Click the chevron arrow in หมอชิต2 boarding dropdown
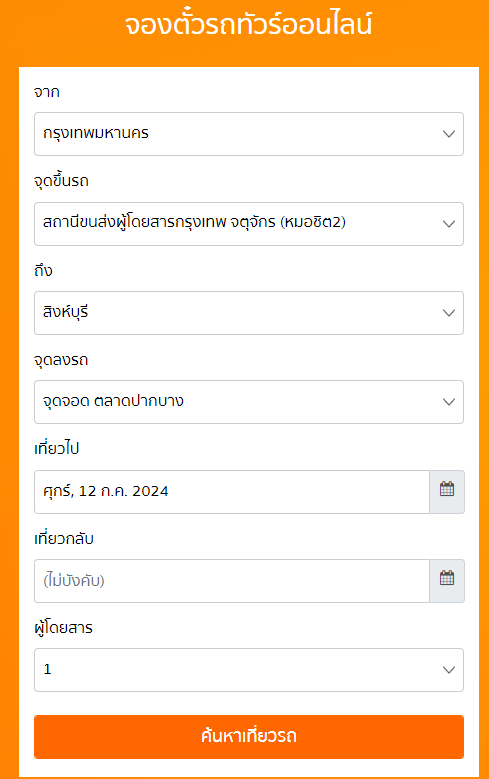489x779 pixels. pos(449,224)
